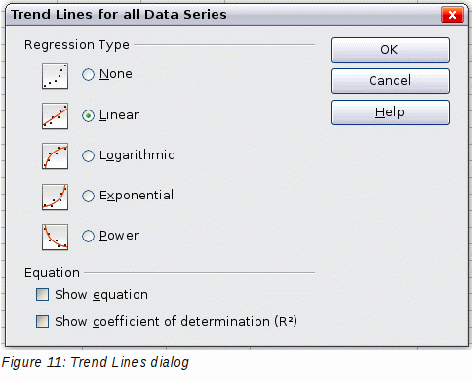472x382 pixels.
Task: Select the Exponential radio button
Action: 88,196
